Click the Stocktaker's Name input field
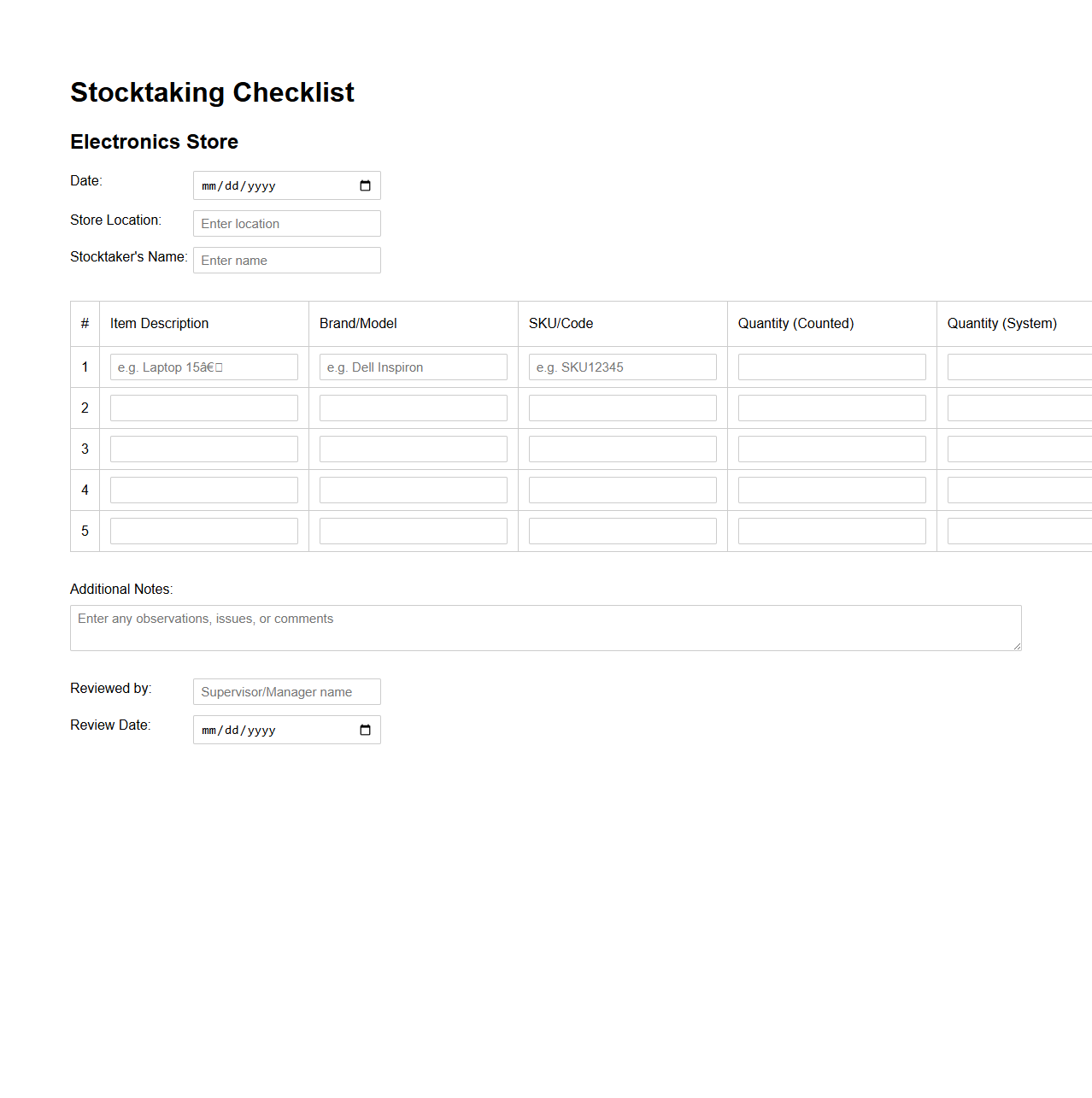Image resolution: width=1092 pixels, height=1098 pixels. tap(286, 260)
